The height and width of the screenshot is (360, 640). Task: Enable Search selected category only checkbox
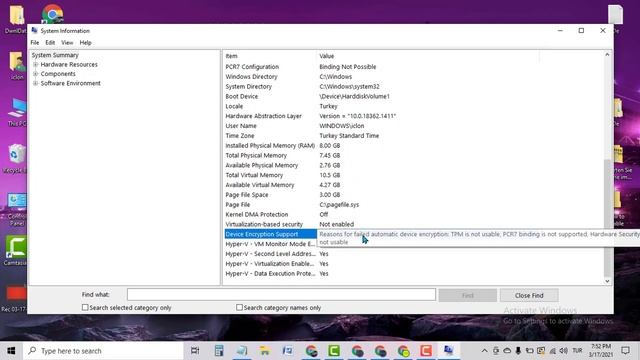pyautogui.click(x=85, y=307)
